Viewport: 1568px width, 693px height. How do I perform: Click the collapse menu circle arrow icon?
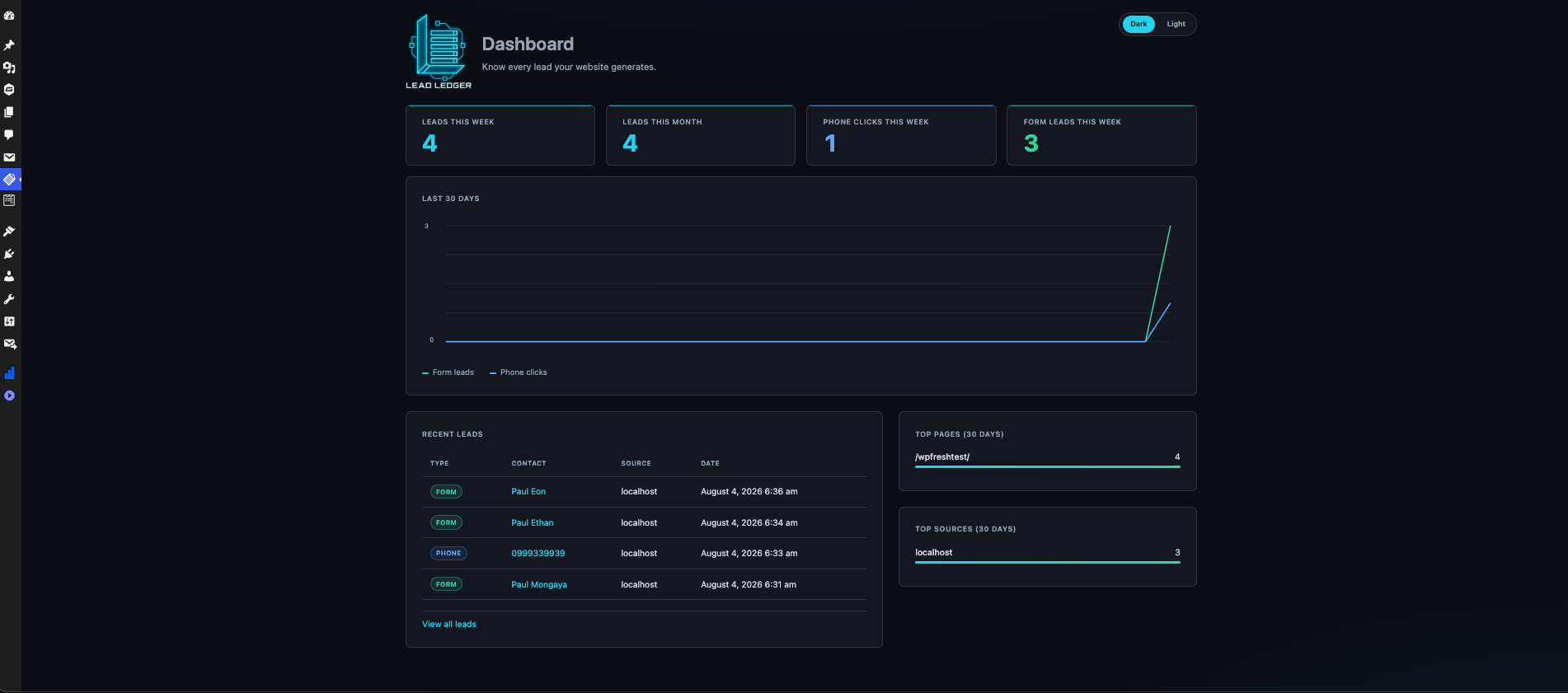(9, 396)
